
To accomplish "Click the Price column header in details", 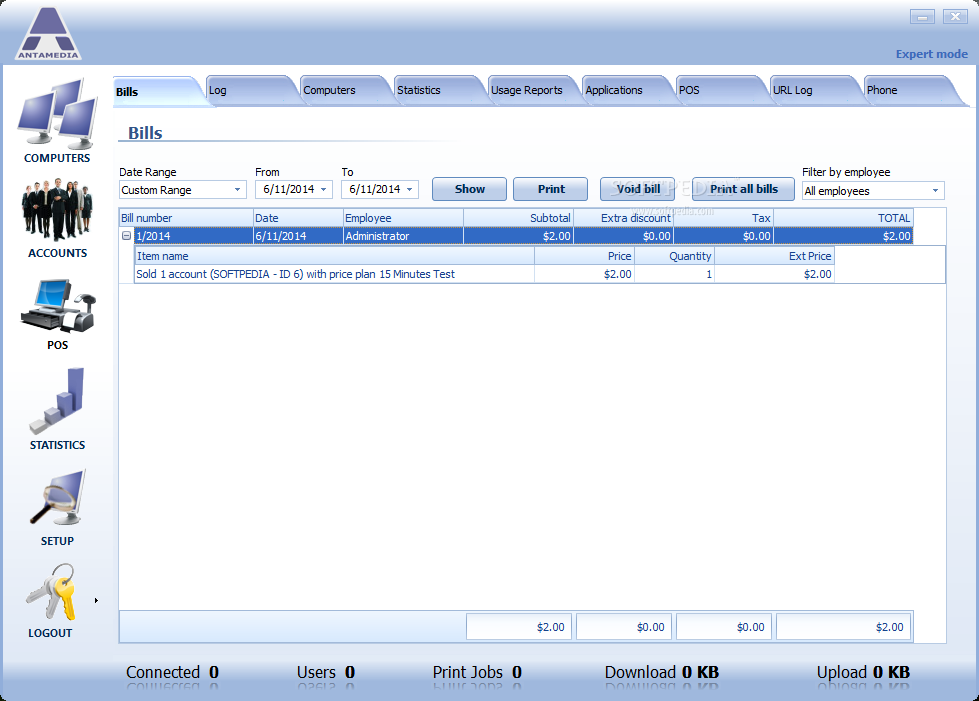I will pos(584,256).
